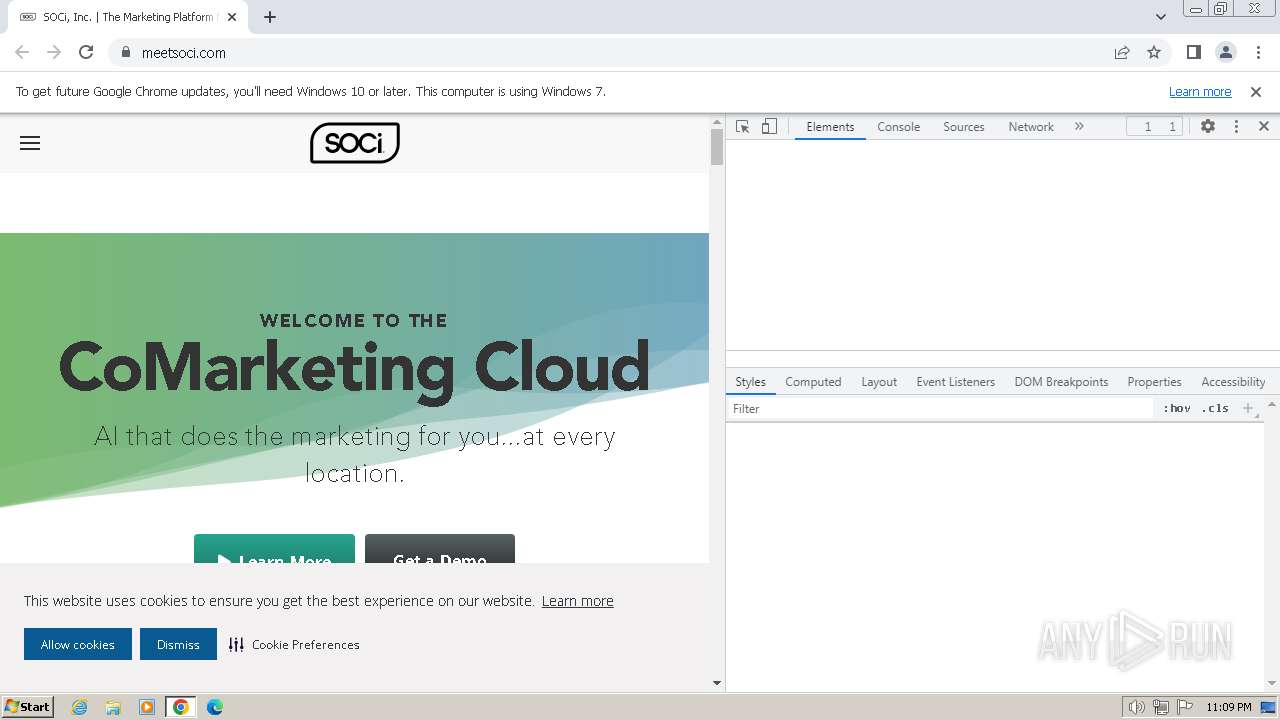Show more DevTools tabs via the double chevron
This screenshot has width=1280, height=720.
pyautogui.click(x=1079, y=126)
